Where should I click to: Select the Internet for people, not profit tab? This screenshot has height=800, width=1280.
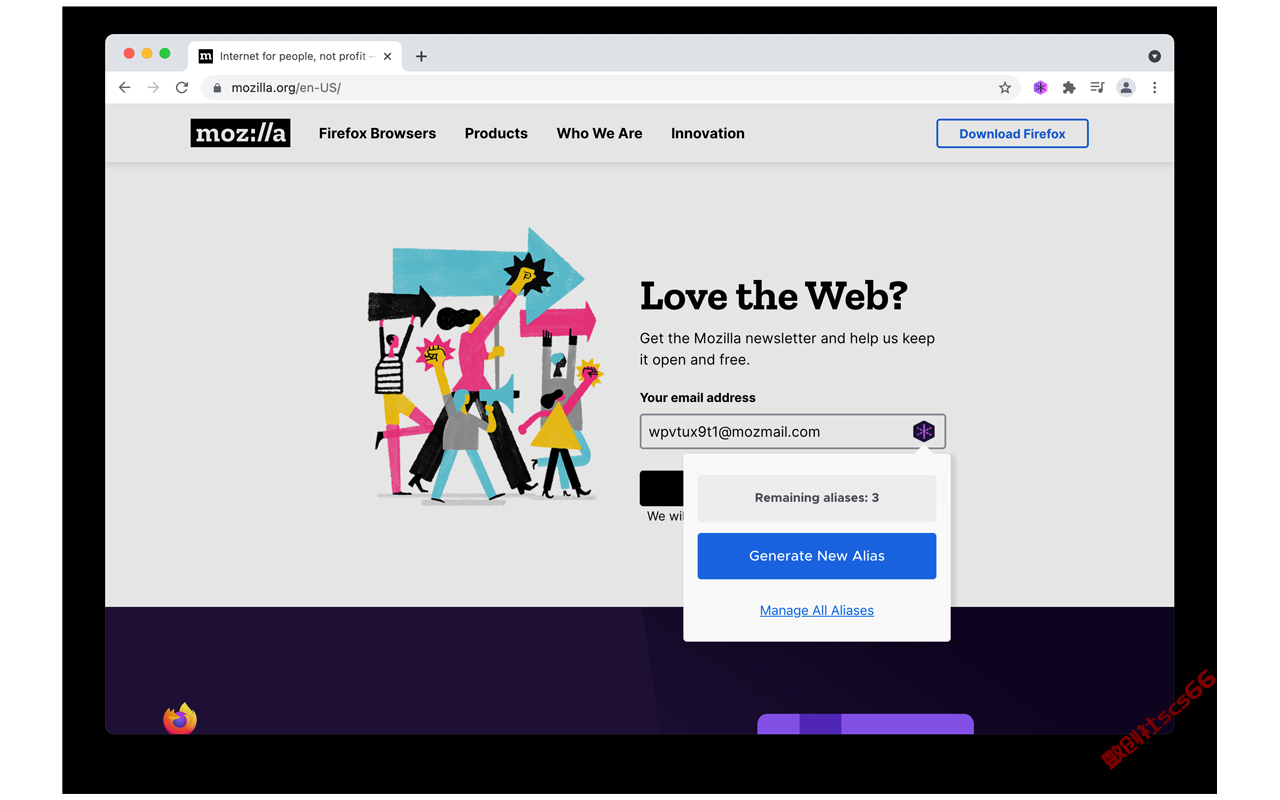[x=295, y=56]
